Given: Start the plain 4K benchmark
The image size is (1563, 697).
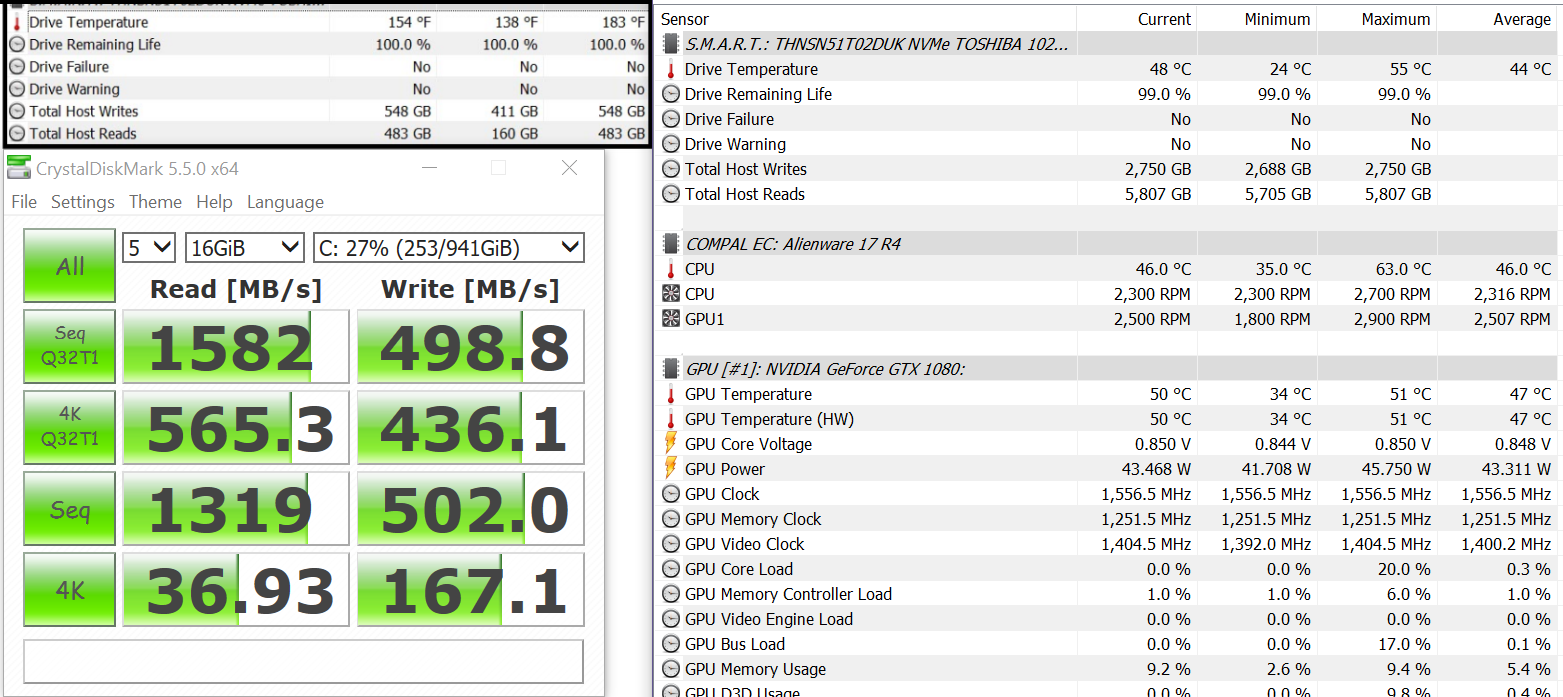Looking at the screenshot, I should (69, 589).
